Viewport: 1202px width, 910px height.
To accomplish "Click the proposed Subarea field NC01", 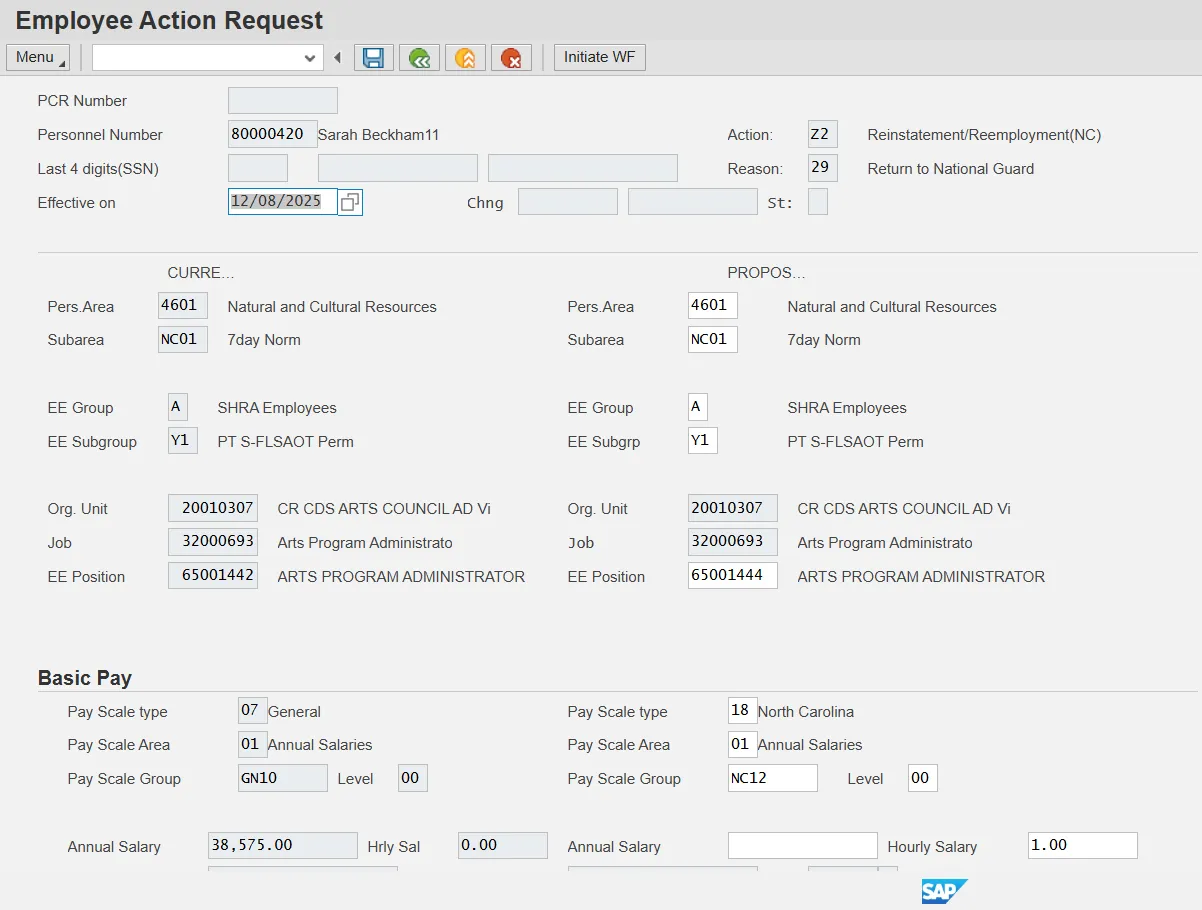I will coord(712,340).
